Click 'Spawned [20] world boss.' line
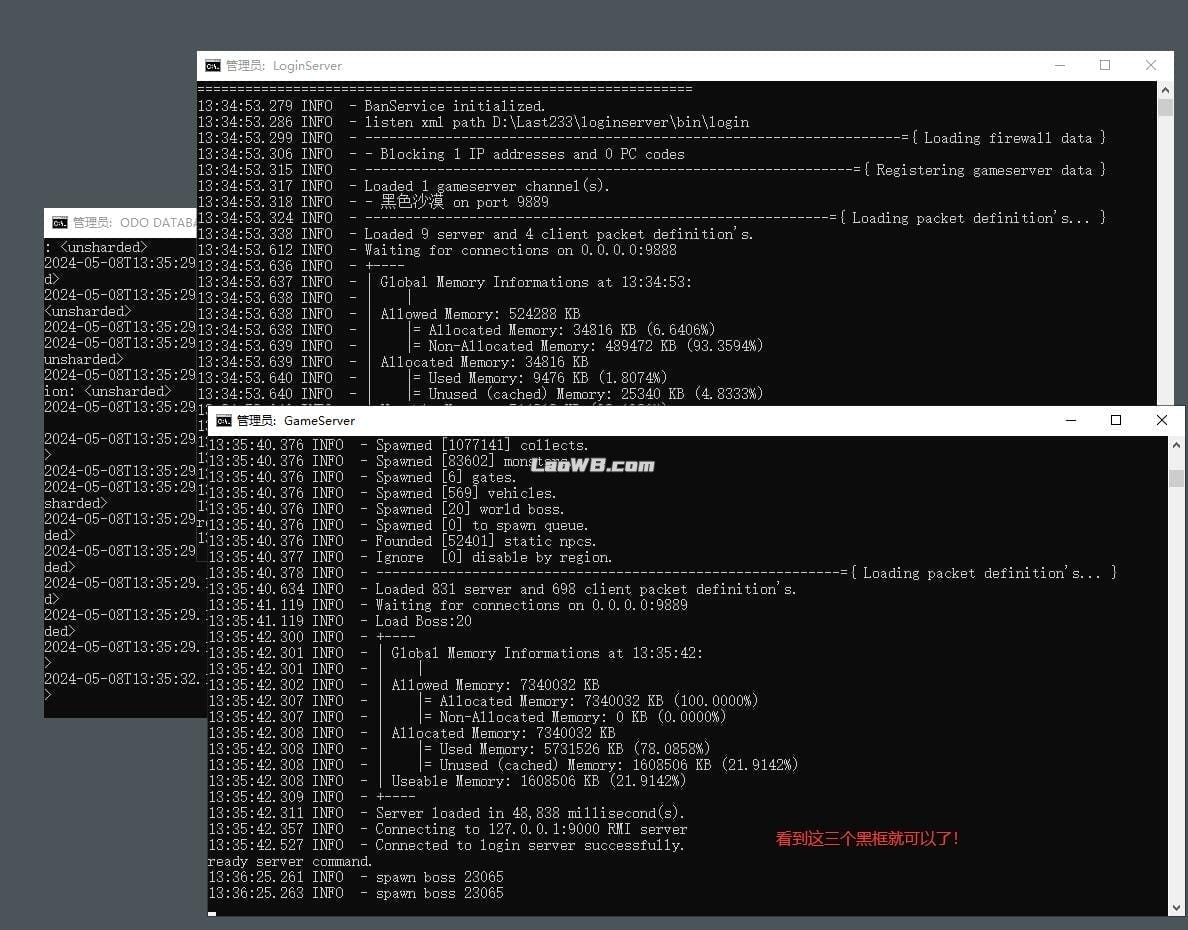The image size is (1188, 930). click(x=386, y=509)
